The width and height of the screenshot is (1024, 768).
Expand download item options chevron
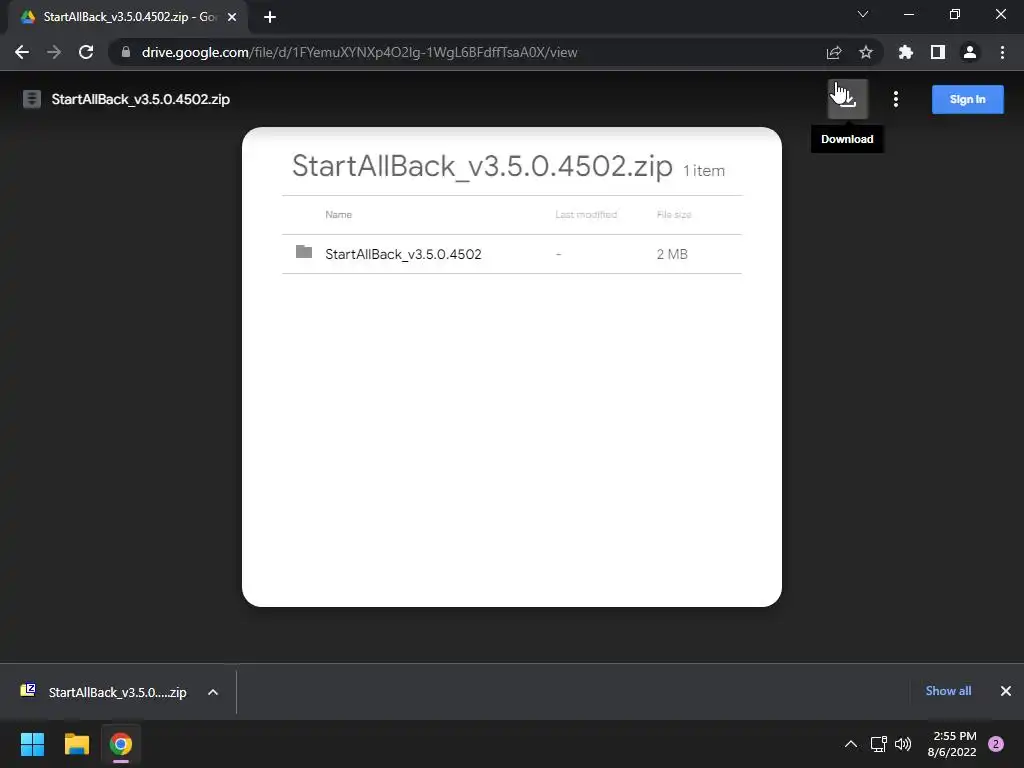[213, 692]
